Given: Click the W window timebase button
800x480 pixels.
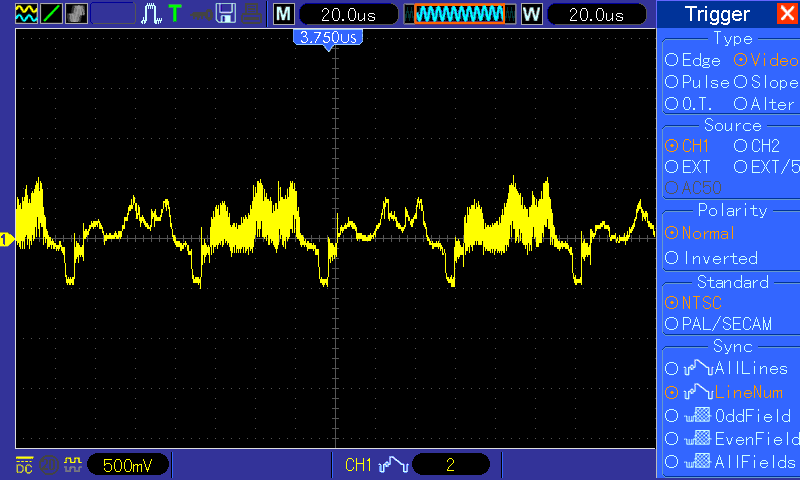Looking at the screenshot, I should coord(531,14).
